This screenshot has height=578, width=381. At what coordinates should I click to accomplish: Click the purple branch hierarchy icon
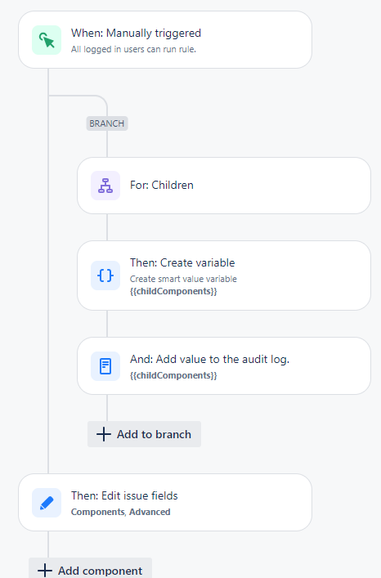[x=105, y=185]
